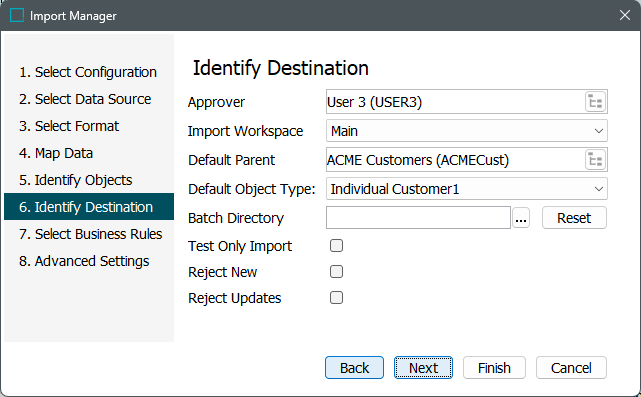Jump to step 2 Select Data Source
The height and width of the screenshot is (397, 641).
(89, 99)
